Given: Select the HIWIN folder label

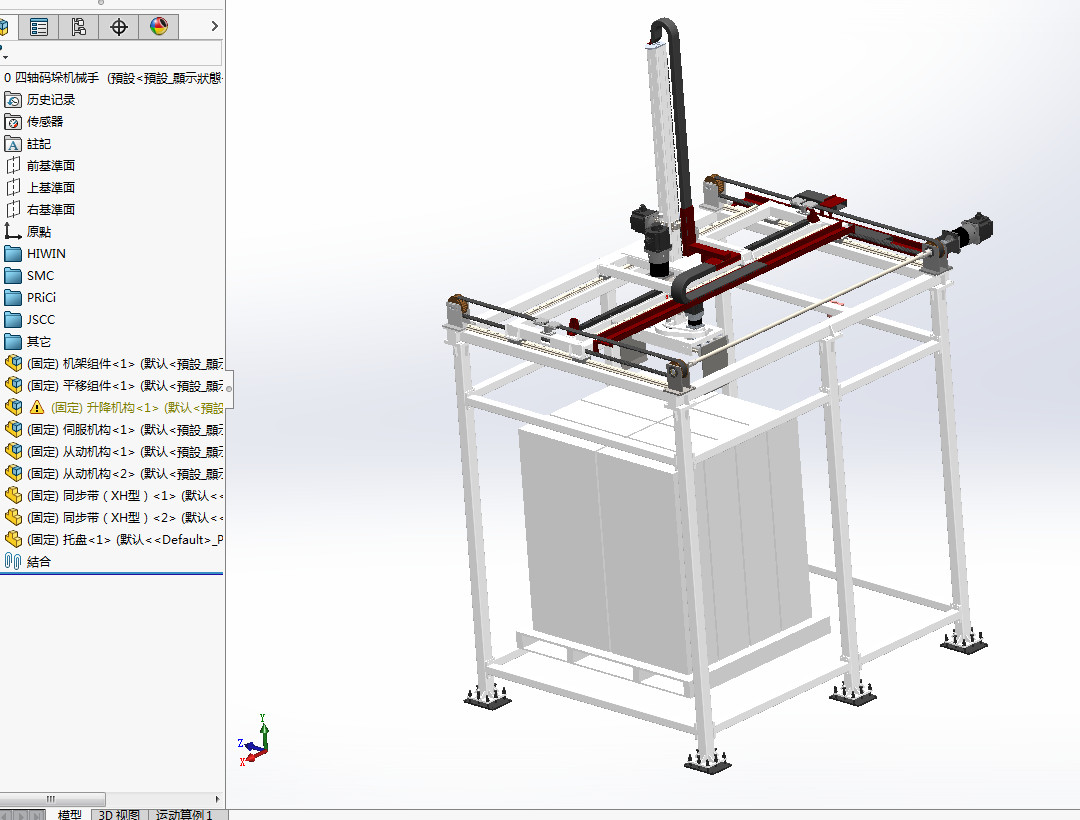Looking at the screenshot, I should pyautogui.click(x=46, y=253).
